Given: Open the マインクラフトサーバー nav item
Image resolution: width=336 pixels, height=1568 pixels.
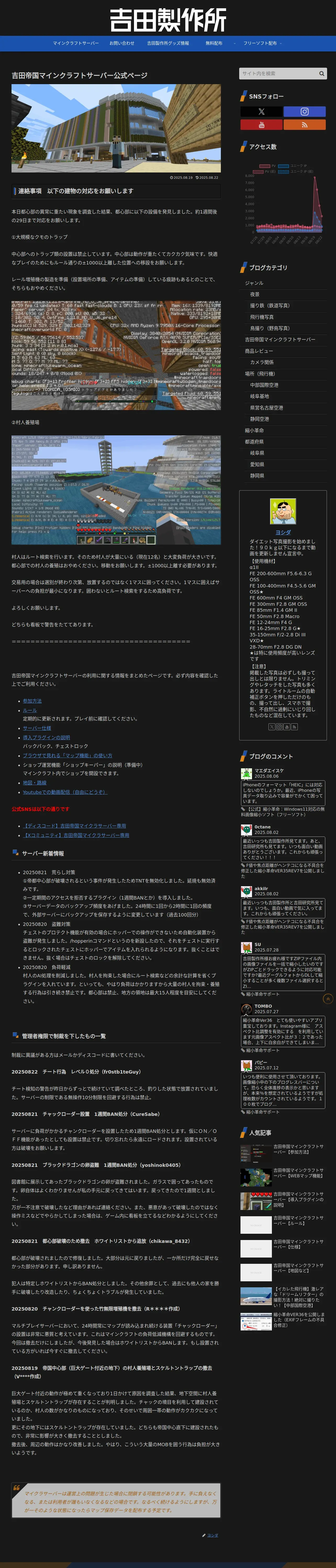Looking at the screenshot, I should click(76, 43).
